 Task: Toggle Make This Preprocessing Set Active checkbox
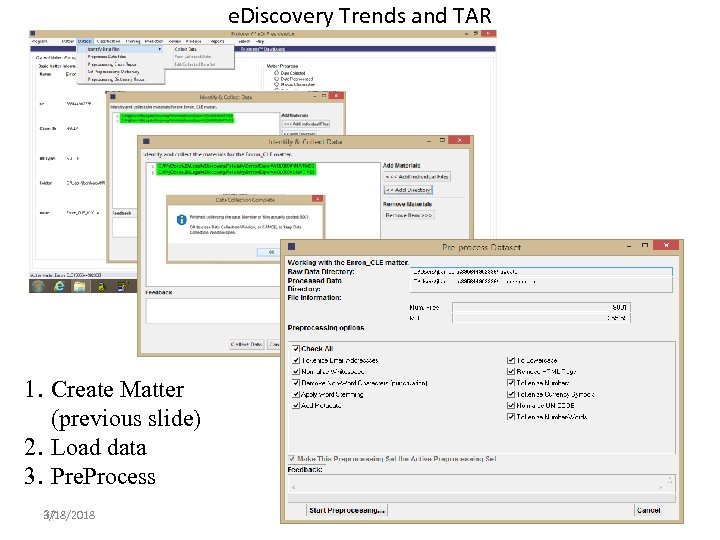click(292, 458)
